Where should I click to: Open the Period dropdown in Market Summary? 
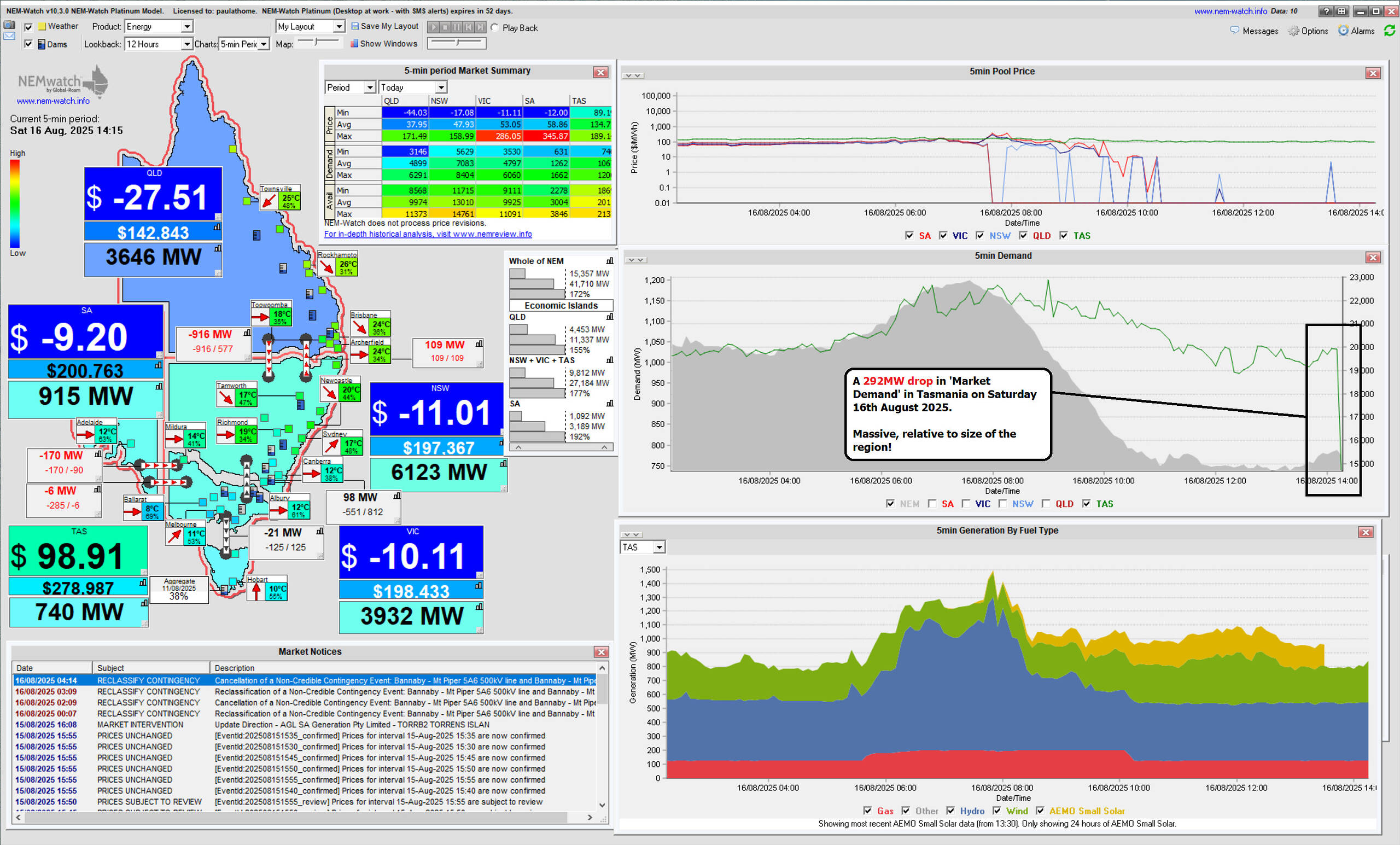(350, 87)
